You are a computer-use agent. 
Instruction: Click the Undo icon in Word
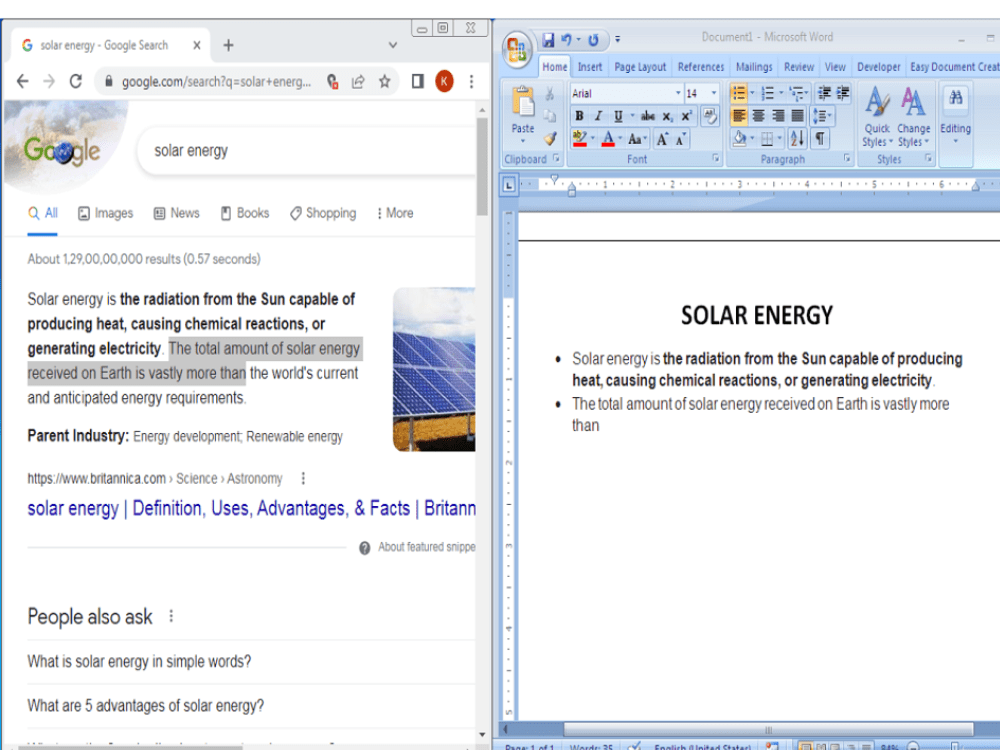click(x=566, y=40)
